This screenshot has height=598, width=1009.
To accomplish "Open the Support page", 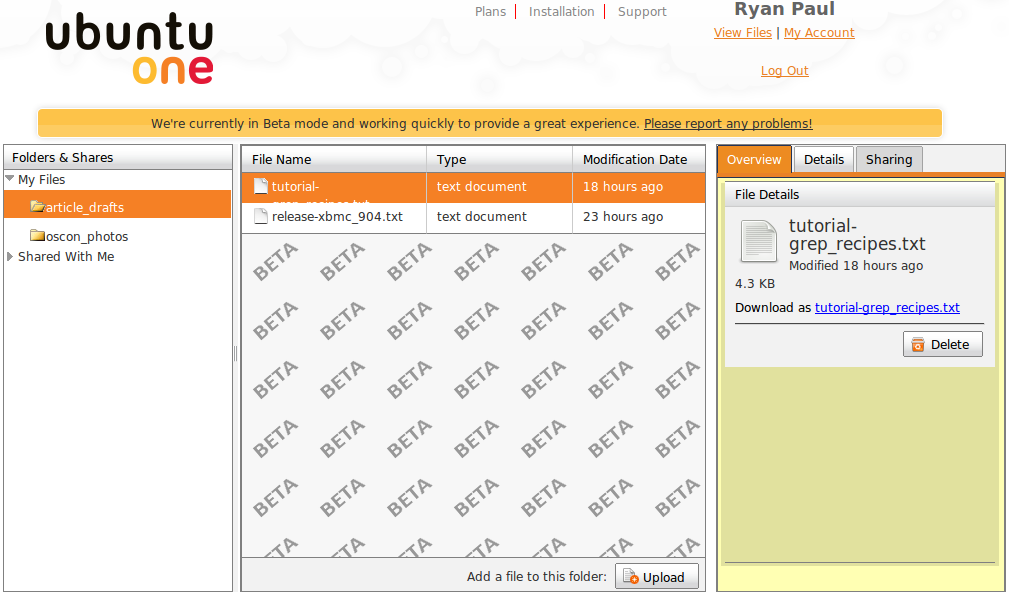I will [642, 12].
